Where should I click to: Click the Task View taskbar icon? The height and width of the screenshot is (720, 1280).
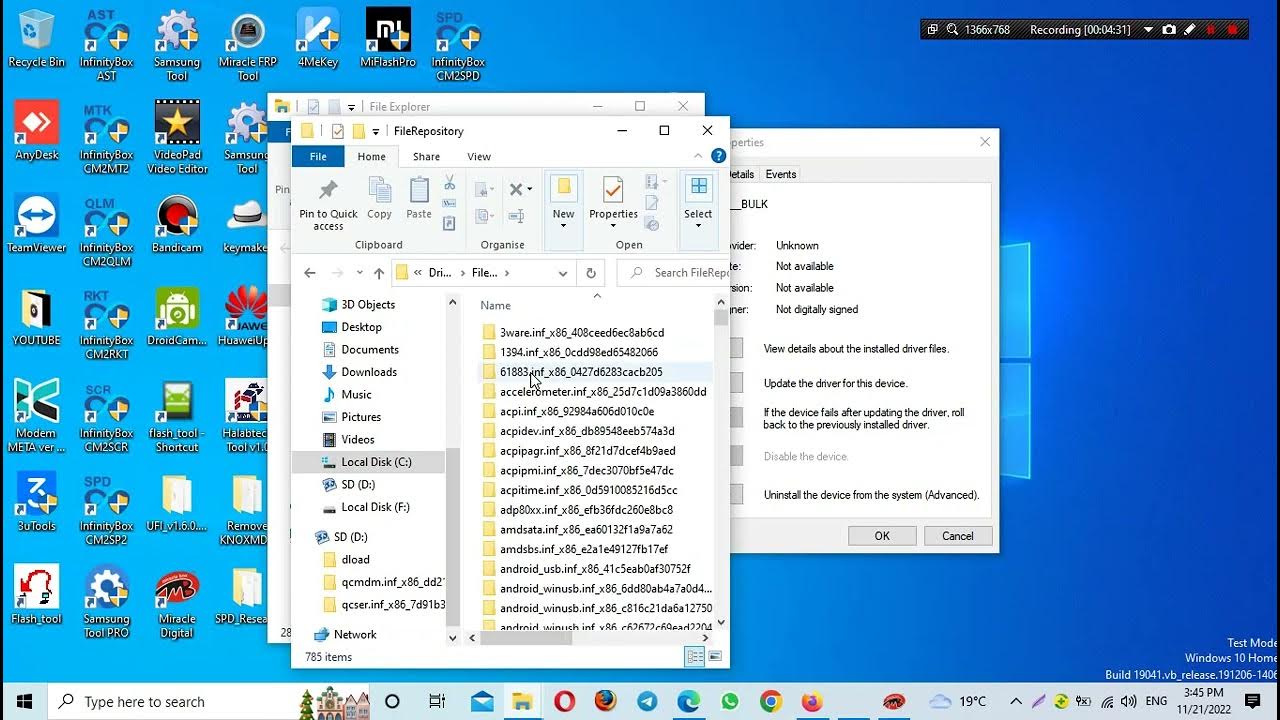pyautogui.click(x=437, y=701)
